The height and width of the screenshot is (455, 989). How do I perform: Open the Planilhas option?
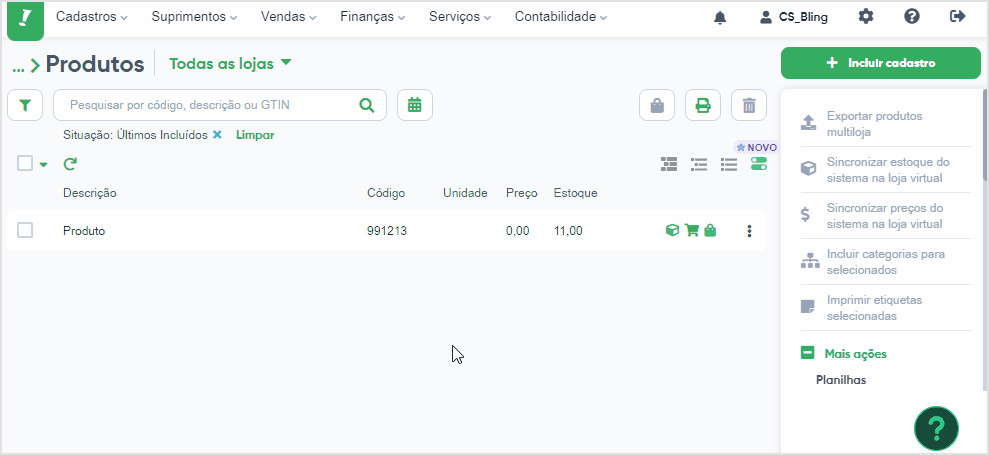click(x=841, y=381)
